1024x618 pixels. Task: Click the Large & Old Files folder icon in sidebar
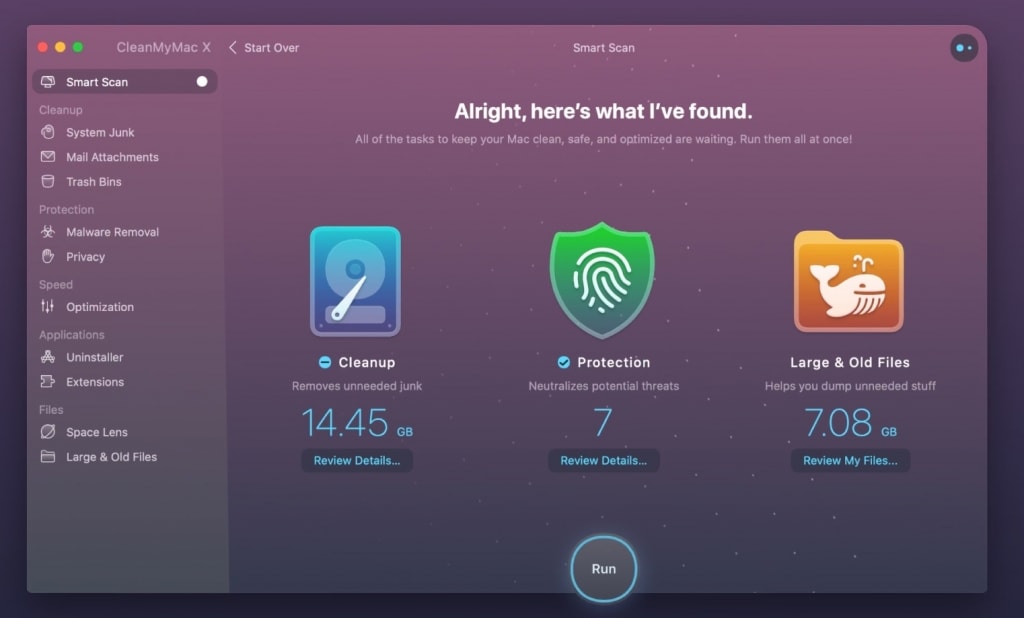point(48,457)
